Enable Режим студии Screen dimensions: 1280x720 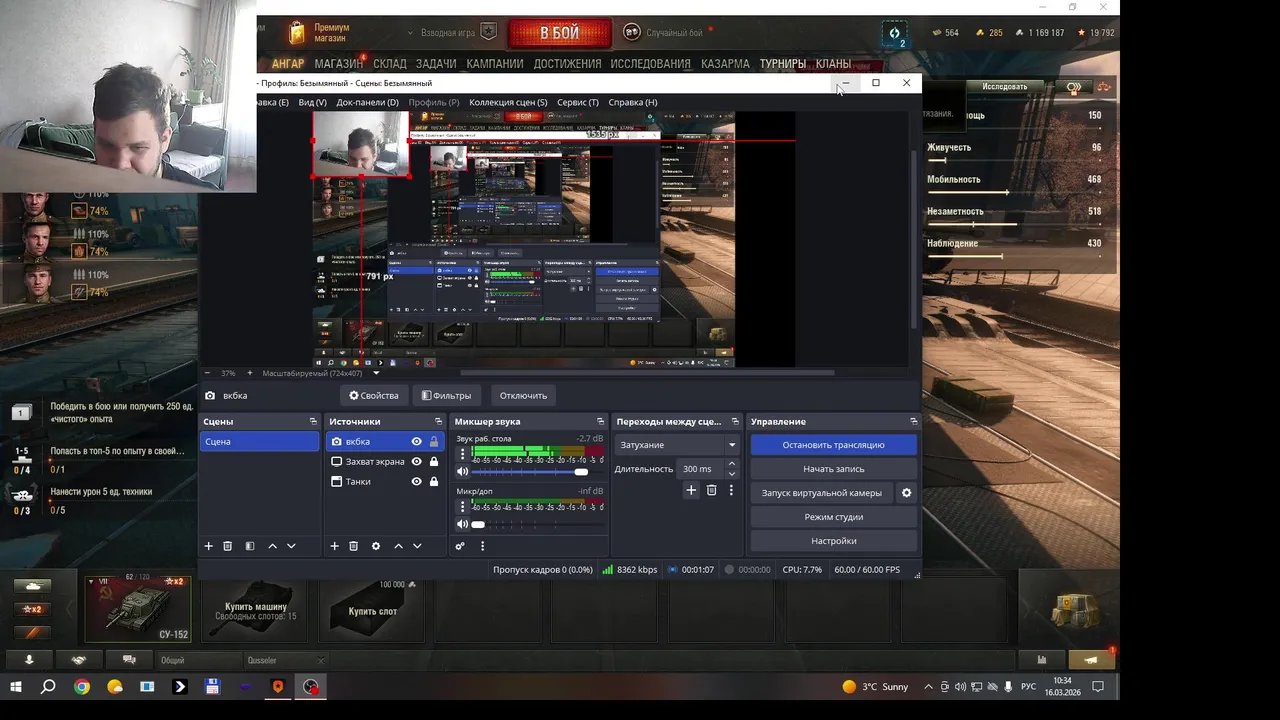[834, 517]
